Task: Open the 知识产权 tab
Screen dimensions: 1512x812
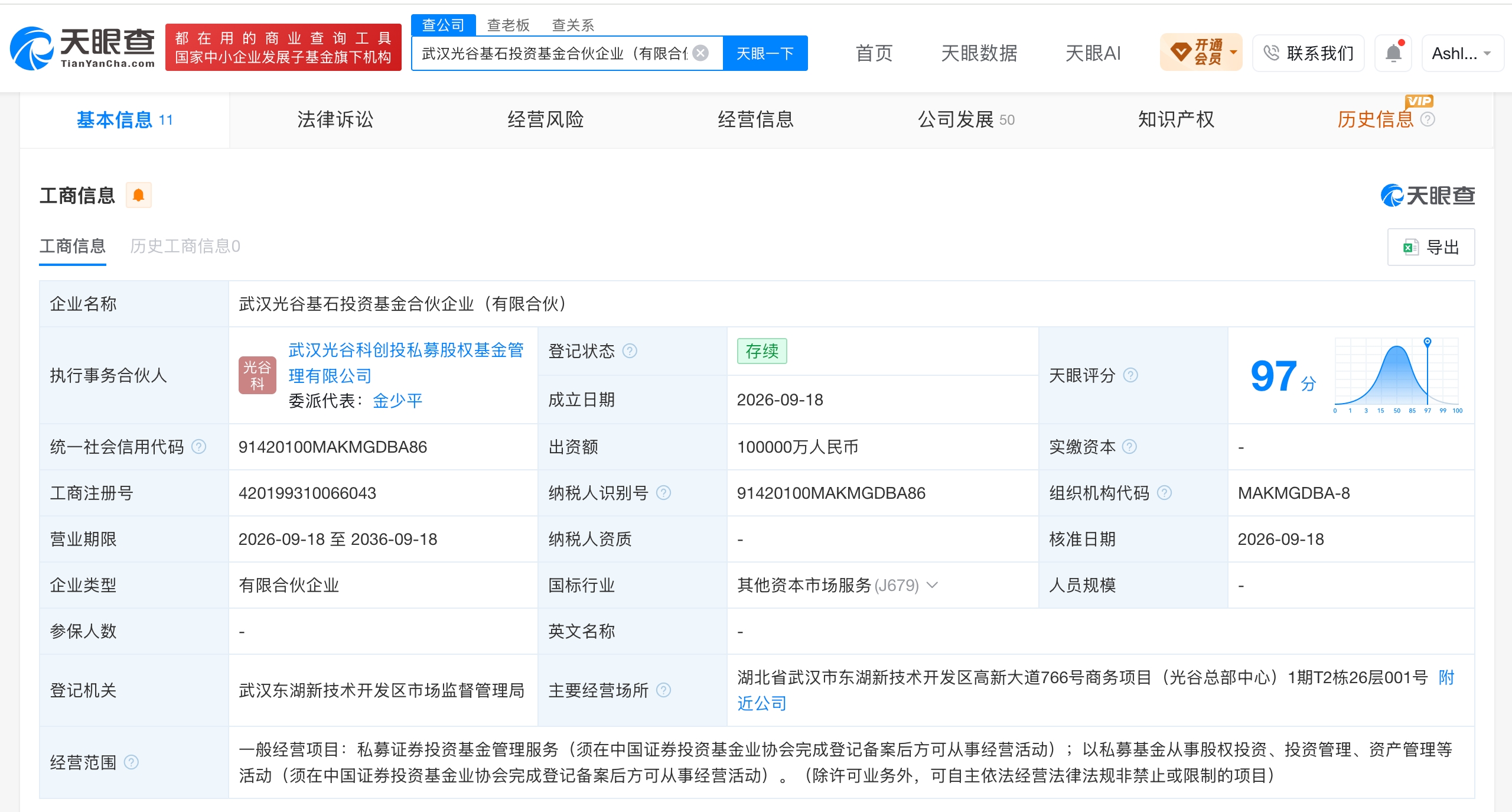Action: (x=1176, y=119)
